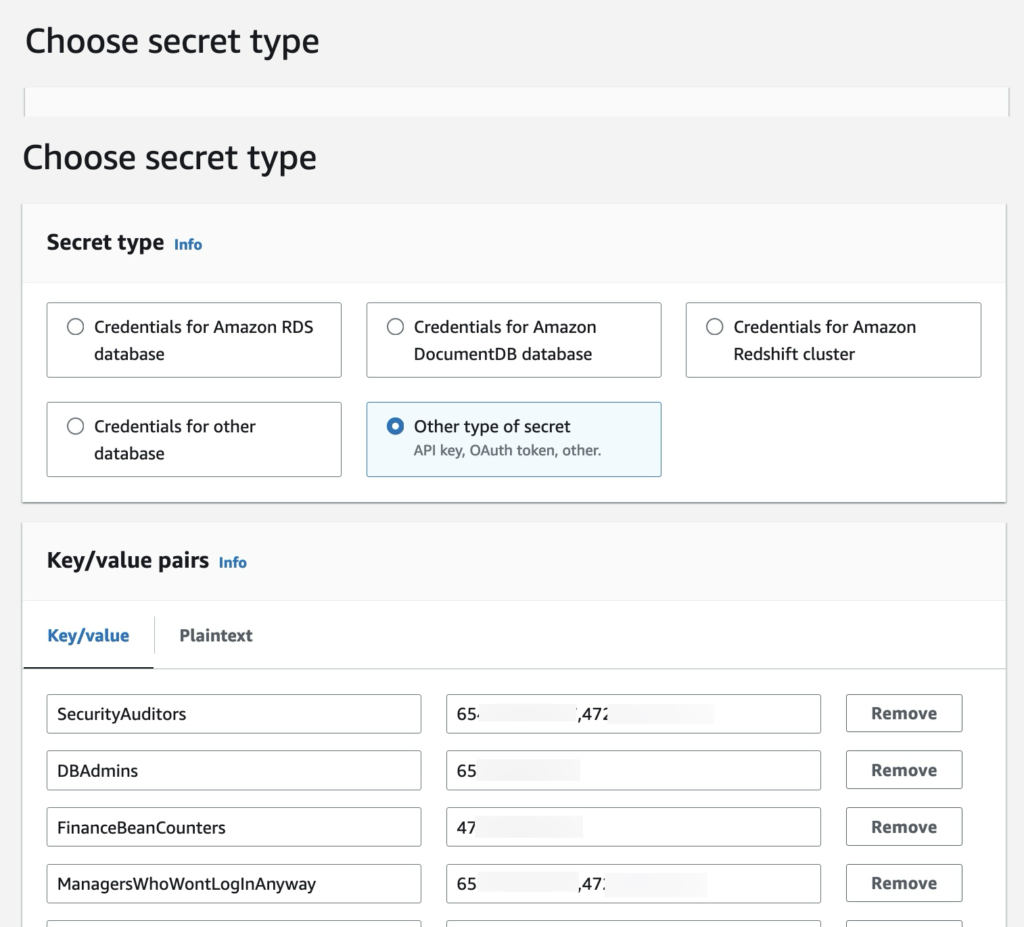The height and width of the screenshot is (927, 1024).
Task: Remove the FinanceBeanCounters row
Action: pyautogui.click(x=903, y=828)
